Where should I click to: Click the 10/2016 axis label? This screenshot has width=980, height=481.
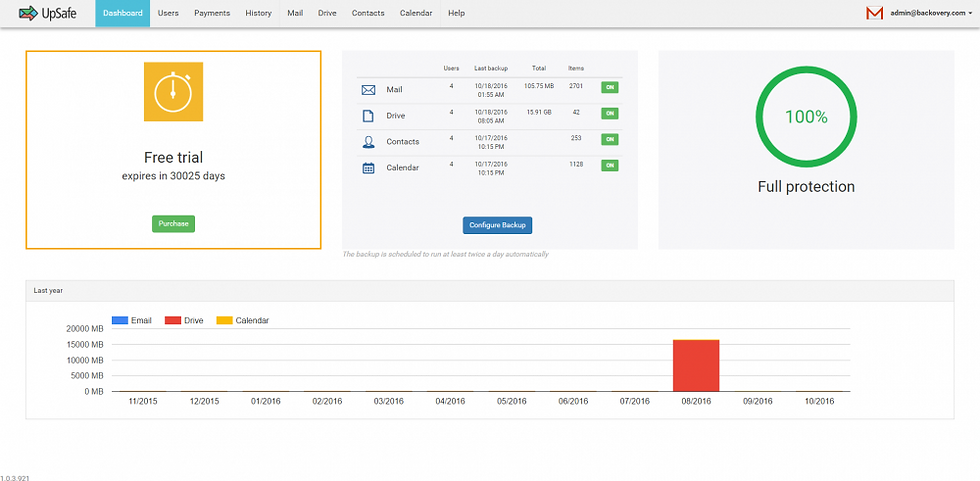(x=819, y=402)
